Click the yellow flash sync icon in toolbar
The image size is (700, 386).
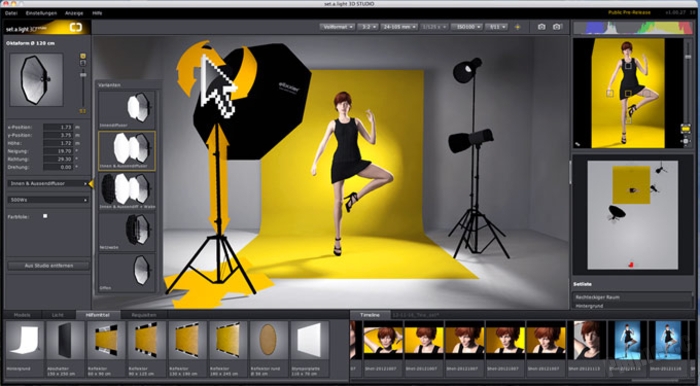(x=517, y=27)
